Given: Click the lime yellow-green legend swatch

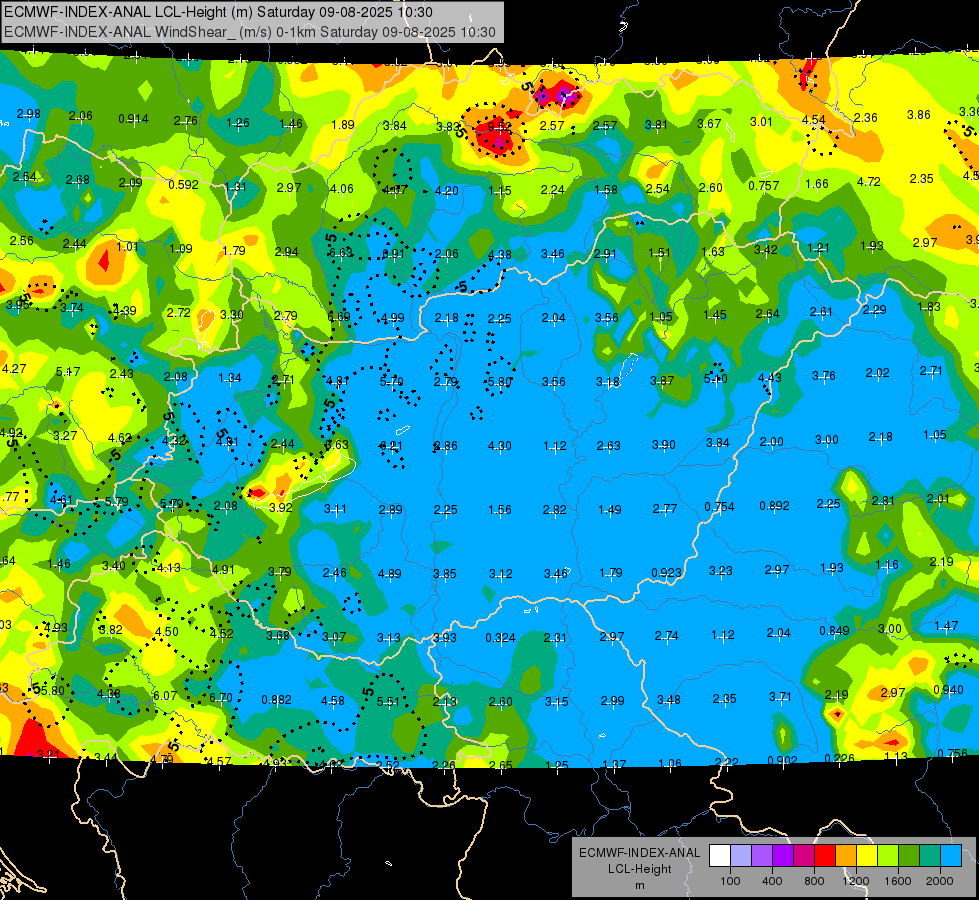Looking at the screenshot, I should (888, 856).
